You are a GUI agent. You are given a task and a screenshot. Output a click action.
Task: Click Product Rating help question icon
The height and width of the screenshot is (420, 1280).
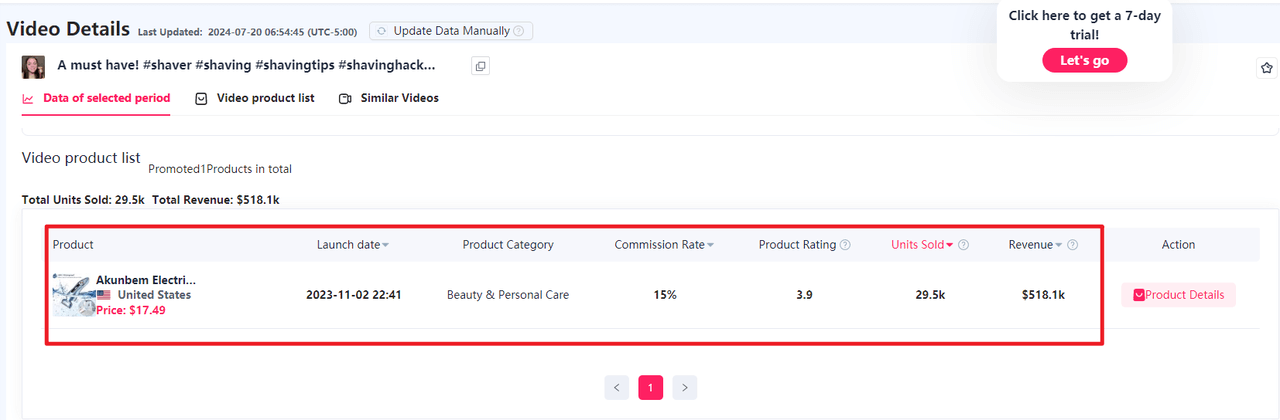pos(845,245)
